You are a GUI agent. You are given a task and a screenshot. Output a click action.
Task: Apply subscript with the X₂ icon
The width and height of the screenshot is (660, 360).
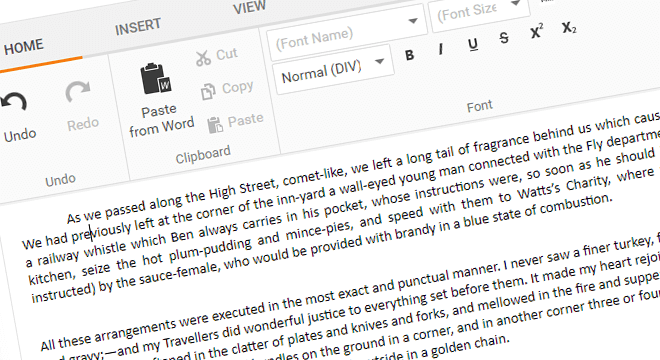[569, 28]
